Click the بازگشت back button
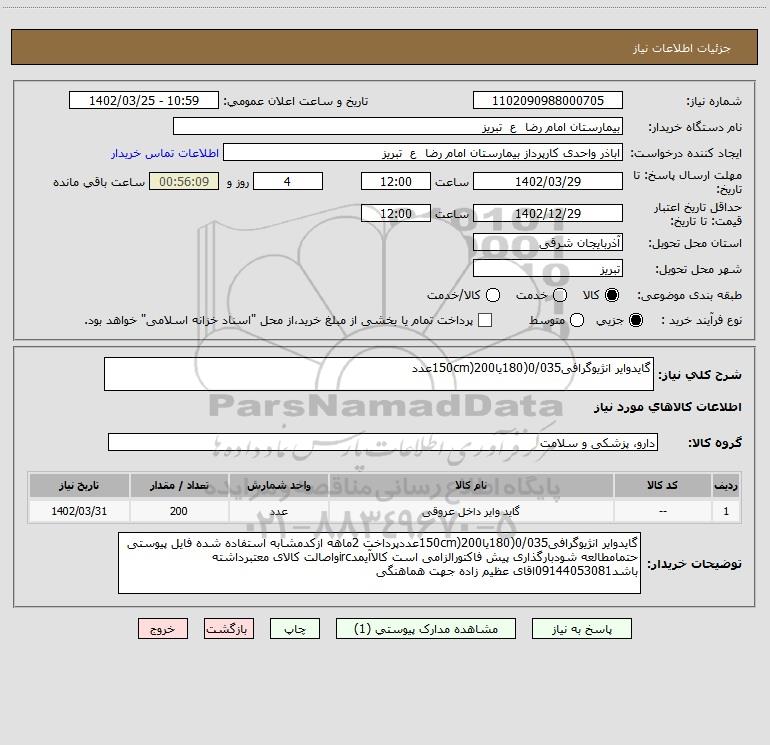Screen dimensions: 770x745 click(x=229, y=629)
